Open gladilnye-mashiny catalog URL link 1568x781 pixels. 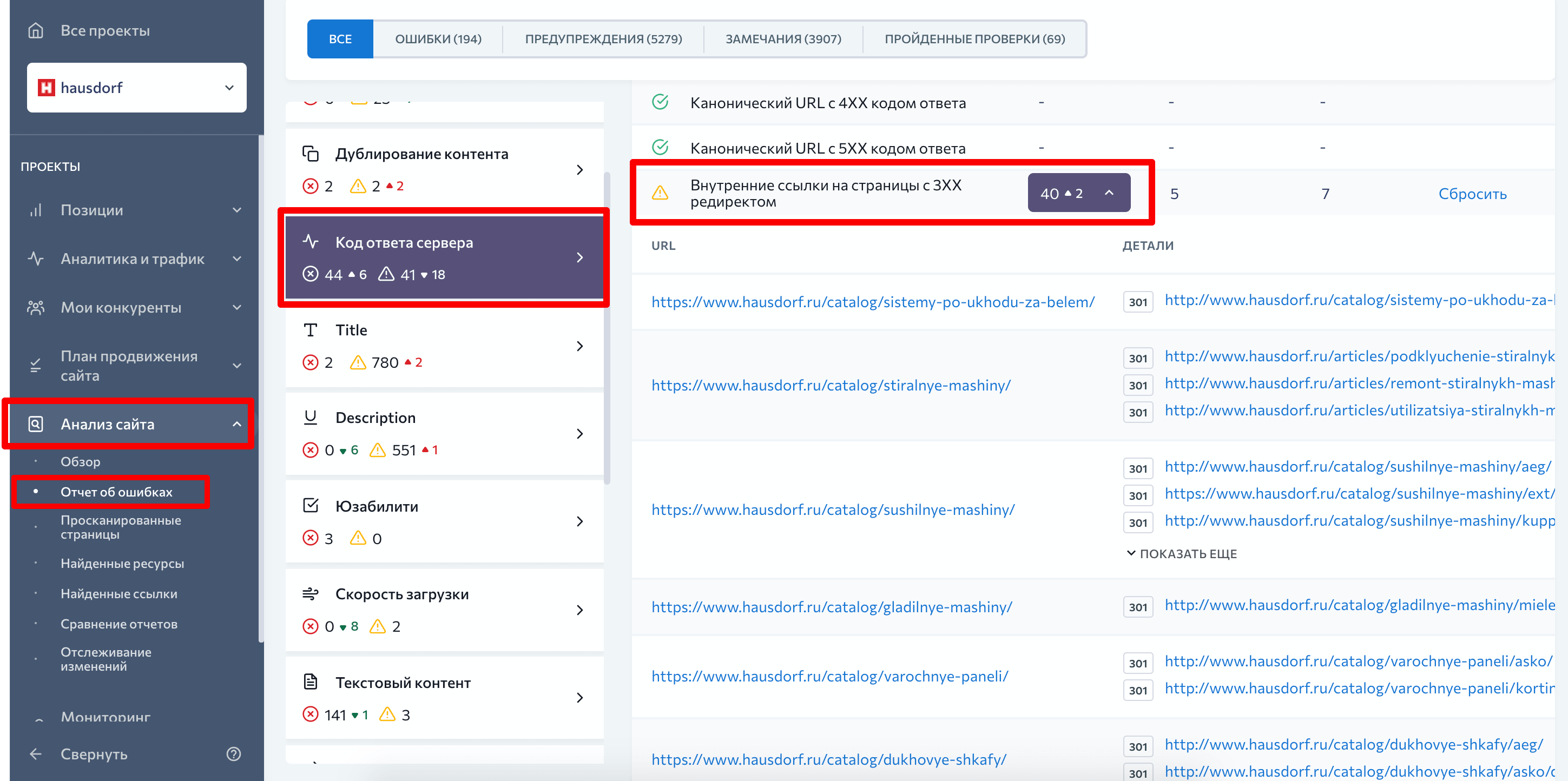[832, 607]
